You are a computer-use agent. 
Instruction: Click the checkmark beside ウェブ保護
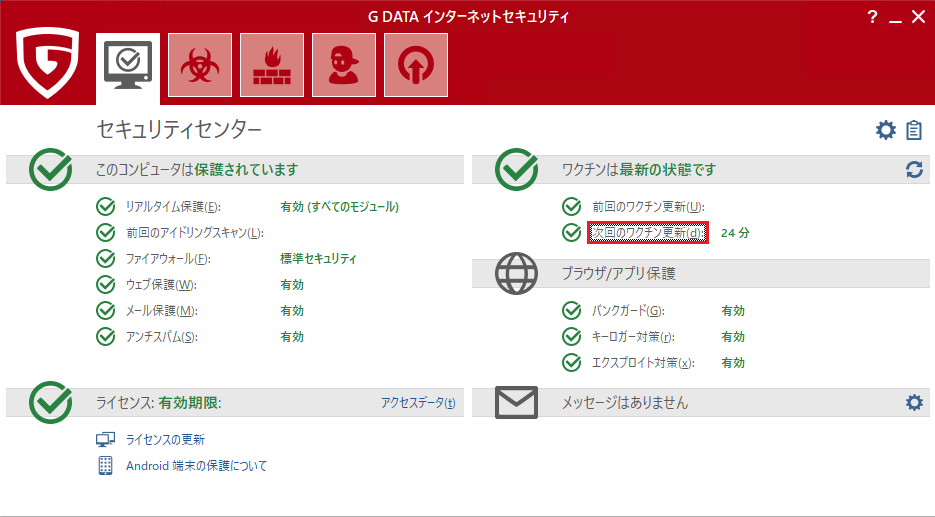coord(106,284)
